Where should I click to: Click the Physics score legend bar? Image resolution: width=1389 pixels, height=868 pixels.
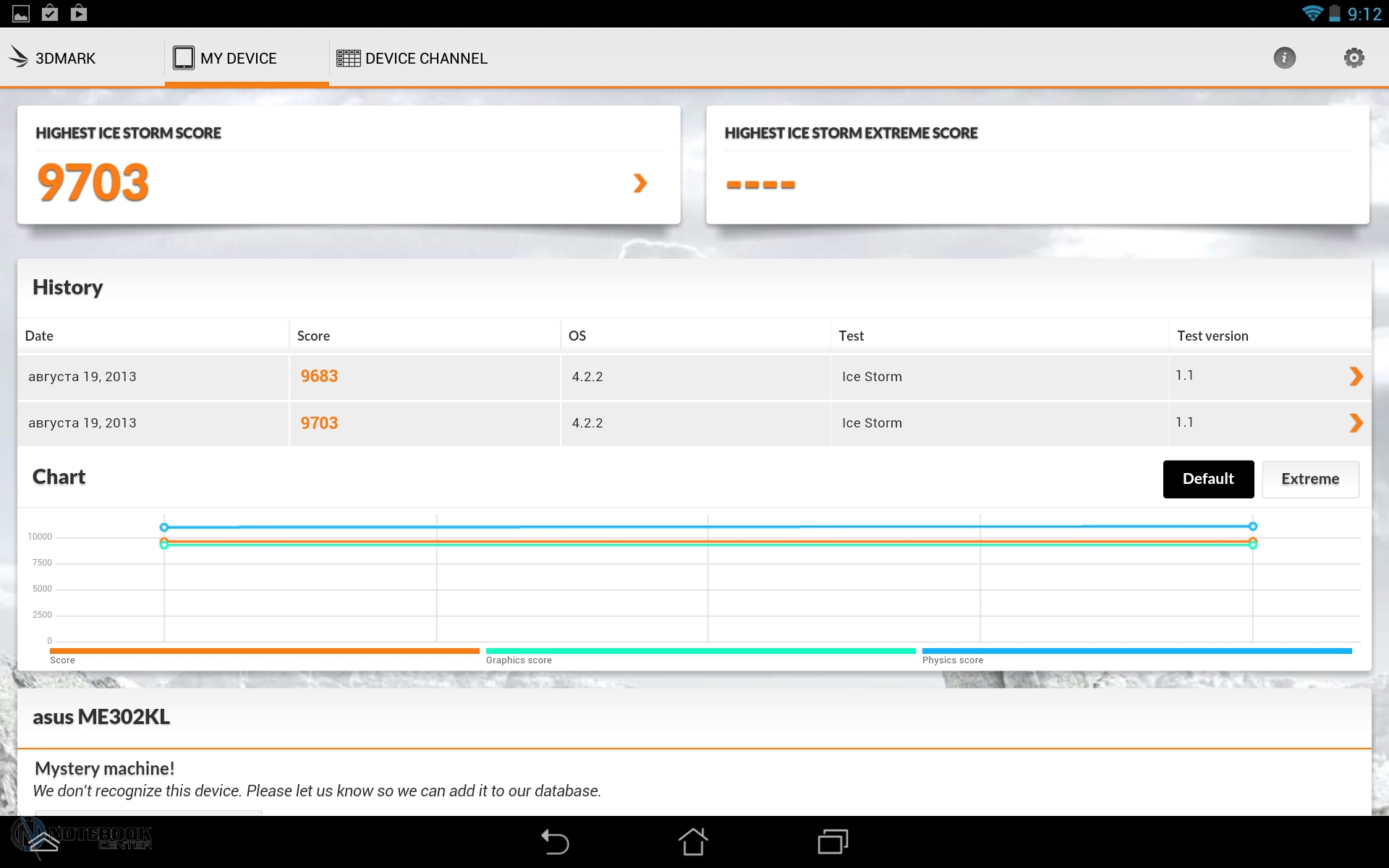(1136, 651)
